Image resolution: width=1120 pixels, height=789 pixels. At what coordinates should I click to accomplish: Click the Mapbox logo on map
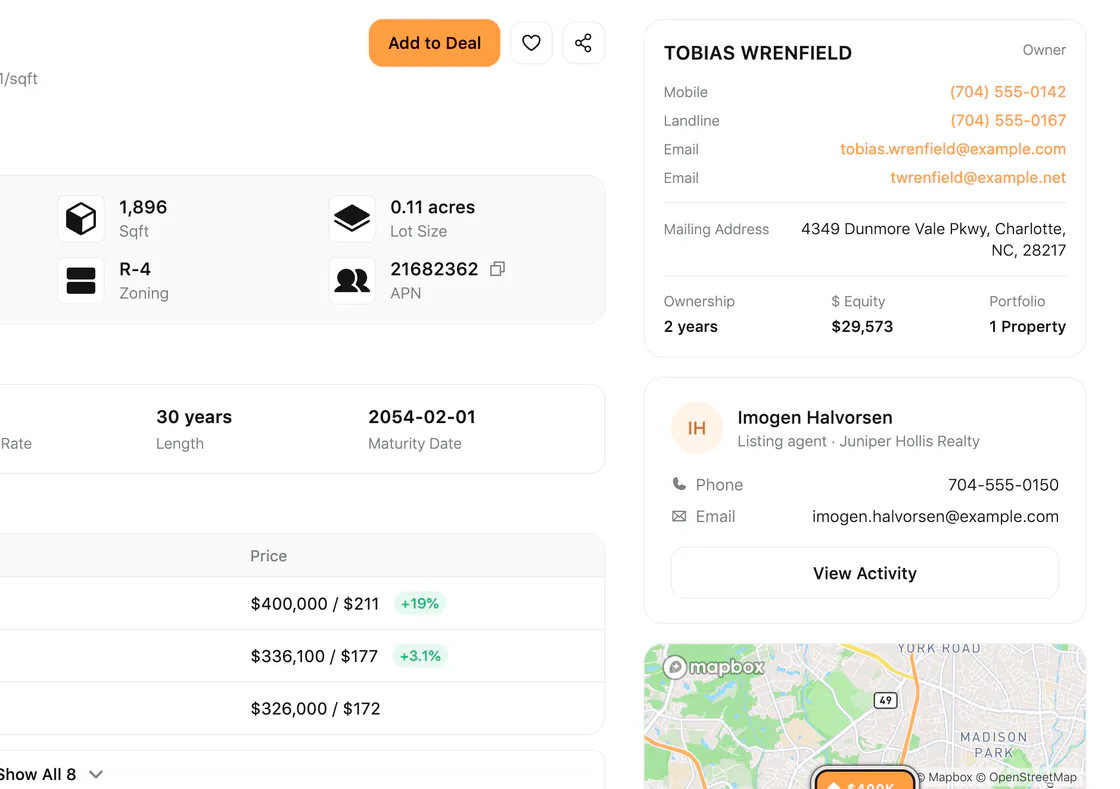714,667
